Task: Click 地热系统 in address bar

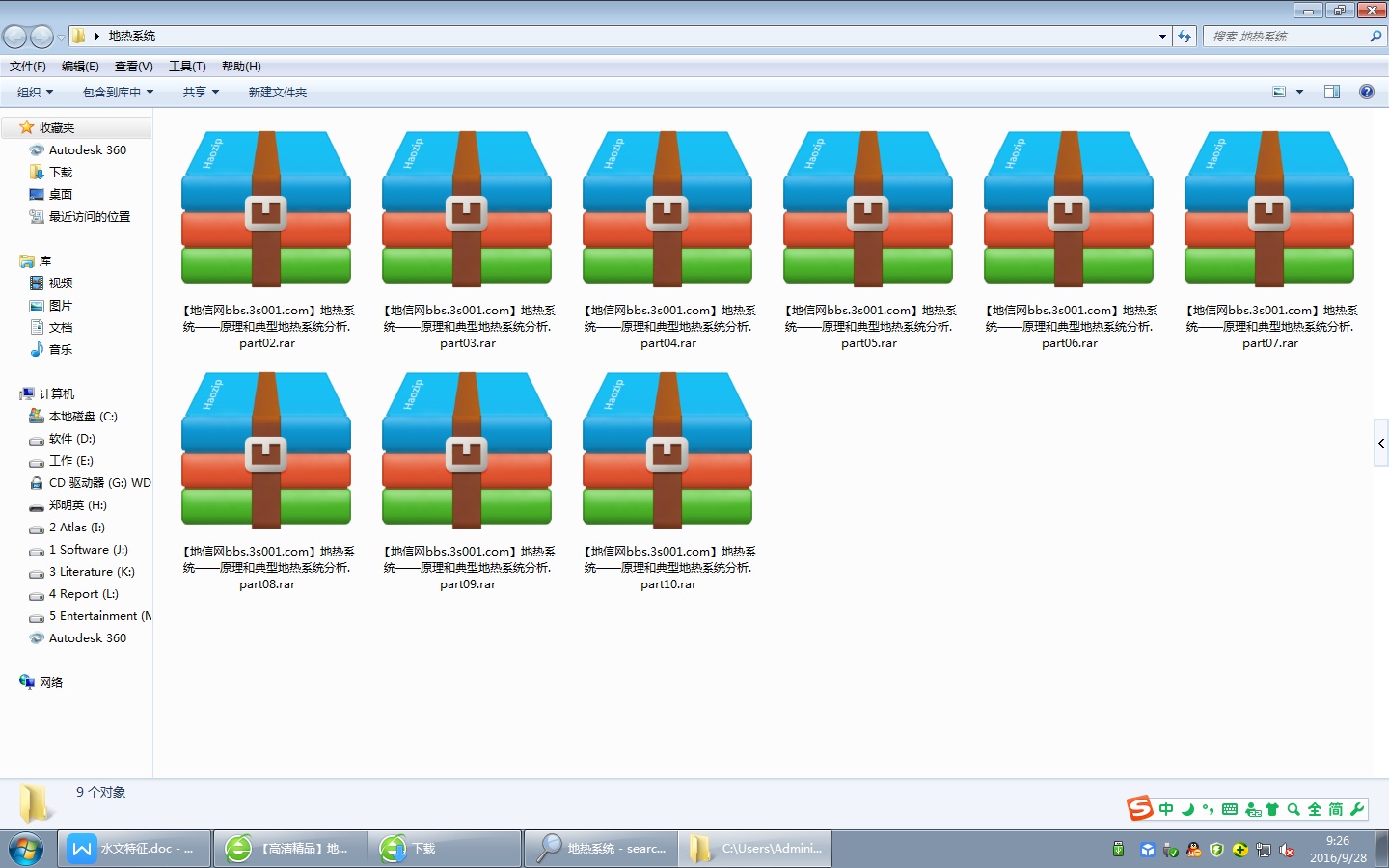Action: tap(132, 36)
